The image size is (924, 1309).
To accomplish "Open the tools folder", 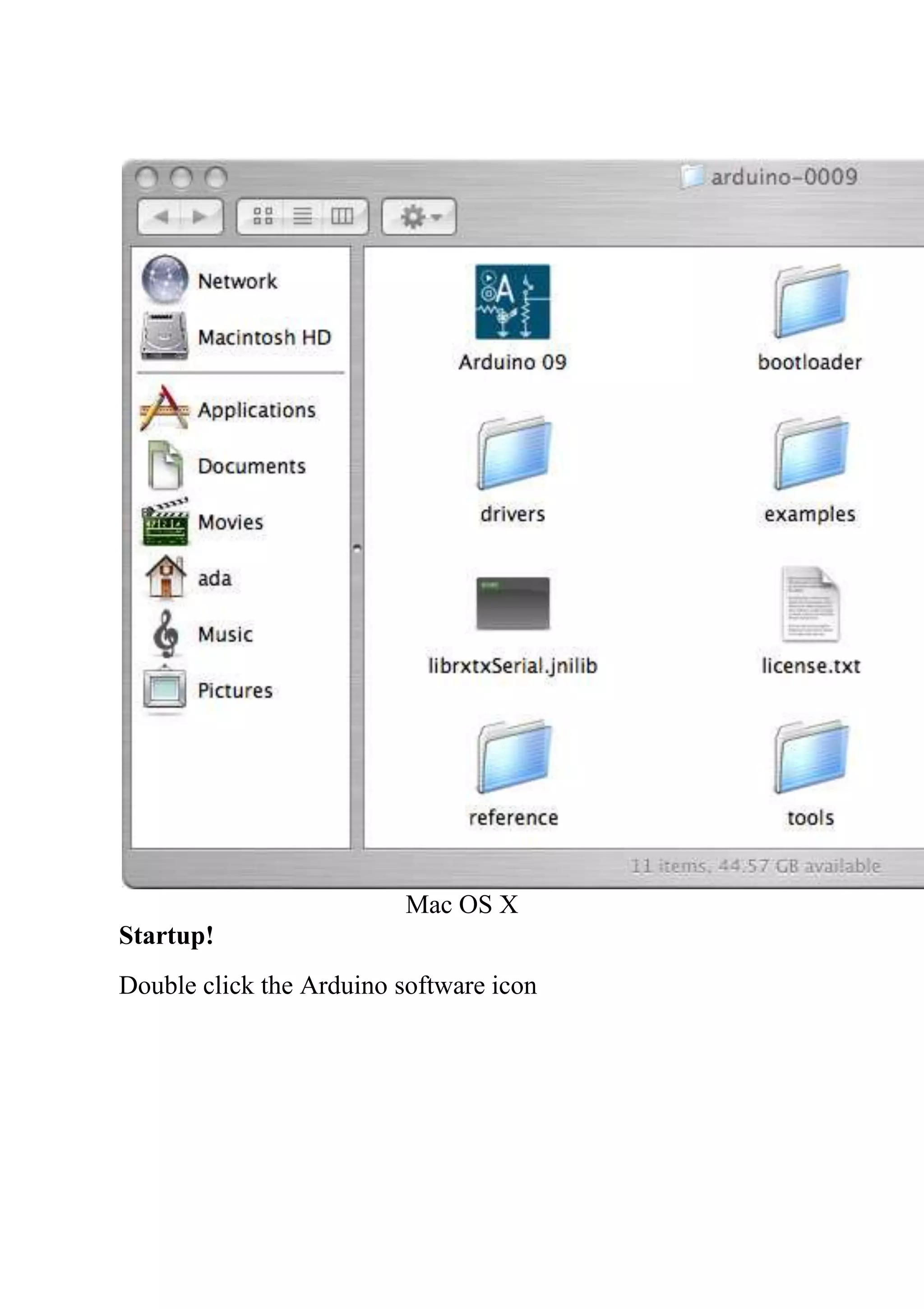I will pos(811,757).
